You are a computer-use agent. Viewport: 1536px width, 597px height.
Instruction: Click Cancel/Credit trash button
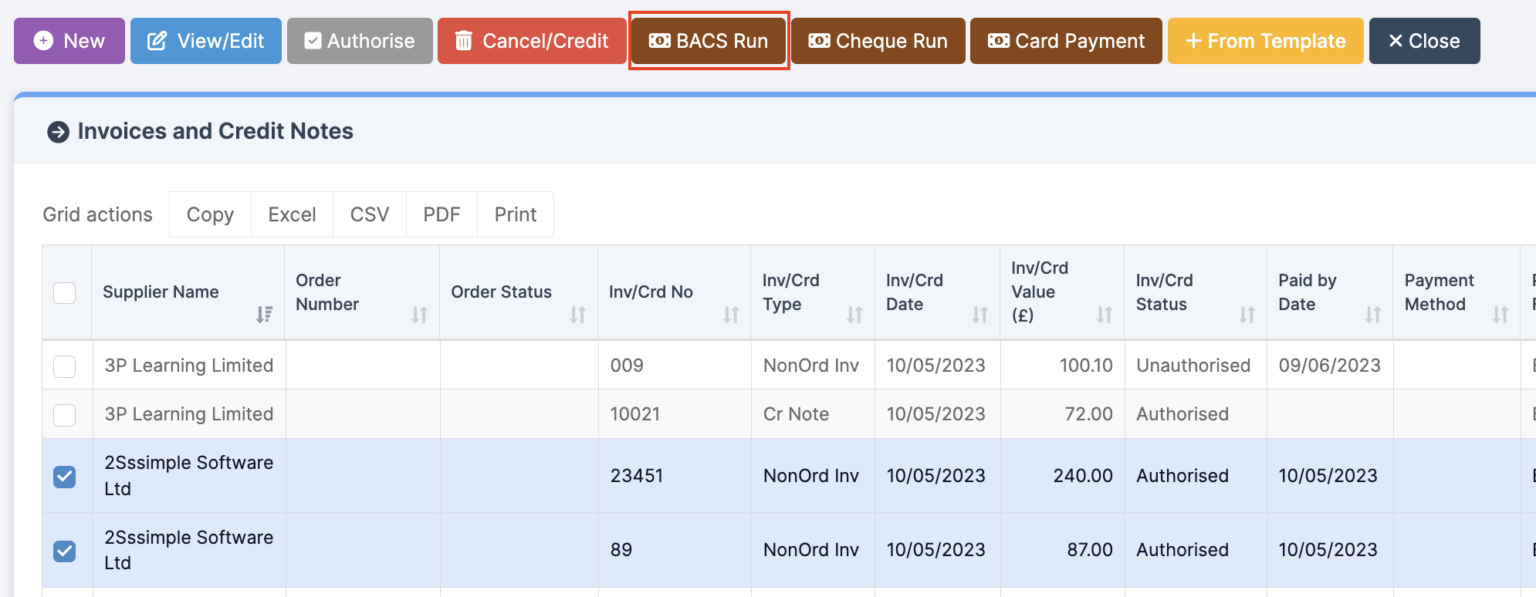coord(531,41)
